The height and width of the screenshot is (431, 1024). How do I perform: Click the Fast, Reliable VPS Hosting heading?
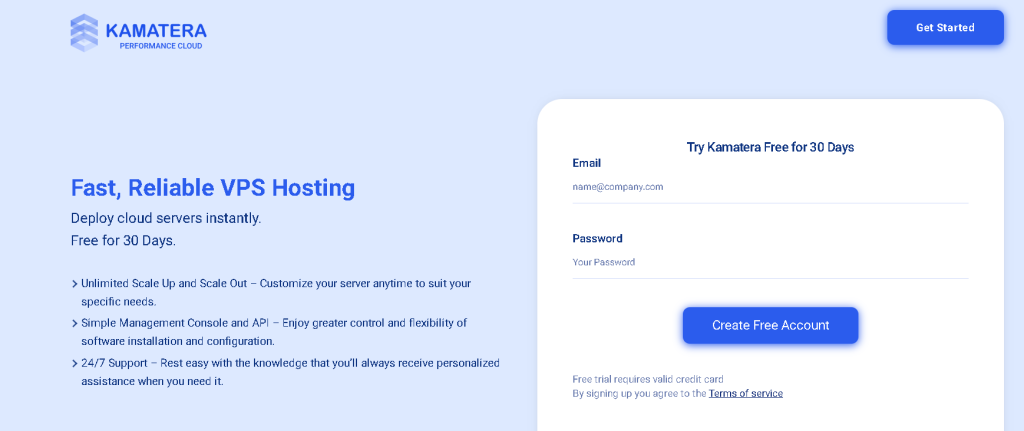[213, 188]
